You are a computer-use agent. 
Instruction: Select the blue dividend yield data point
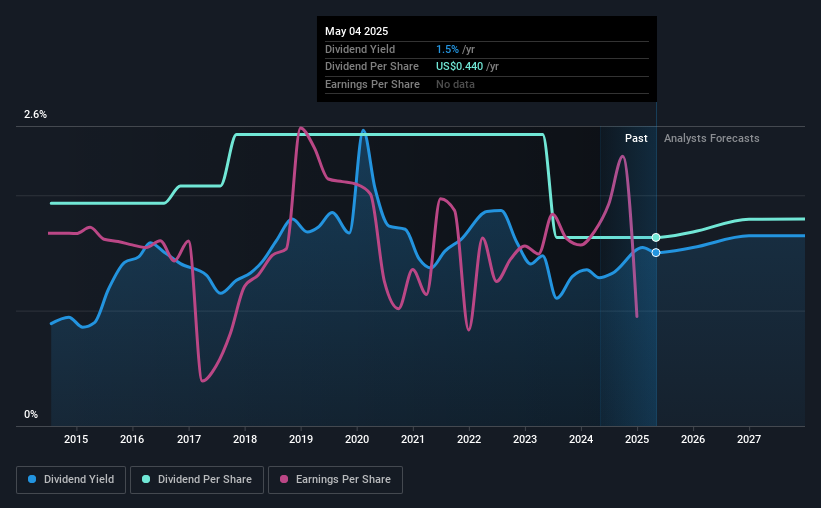pyautogui.click(x=656, y=253)
